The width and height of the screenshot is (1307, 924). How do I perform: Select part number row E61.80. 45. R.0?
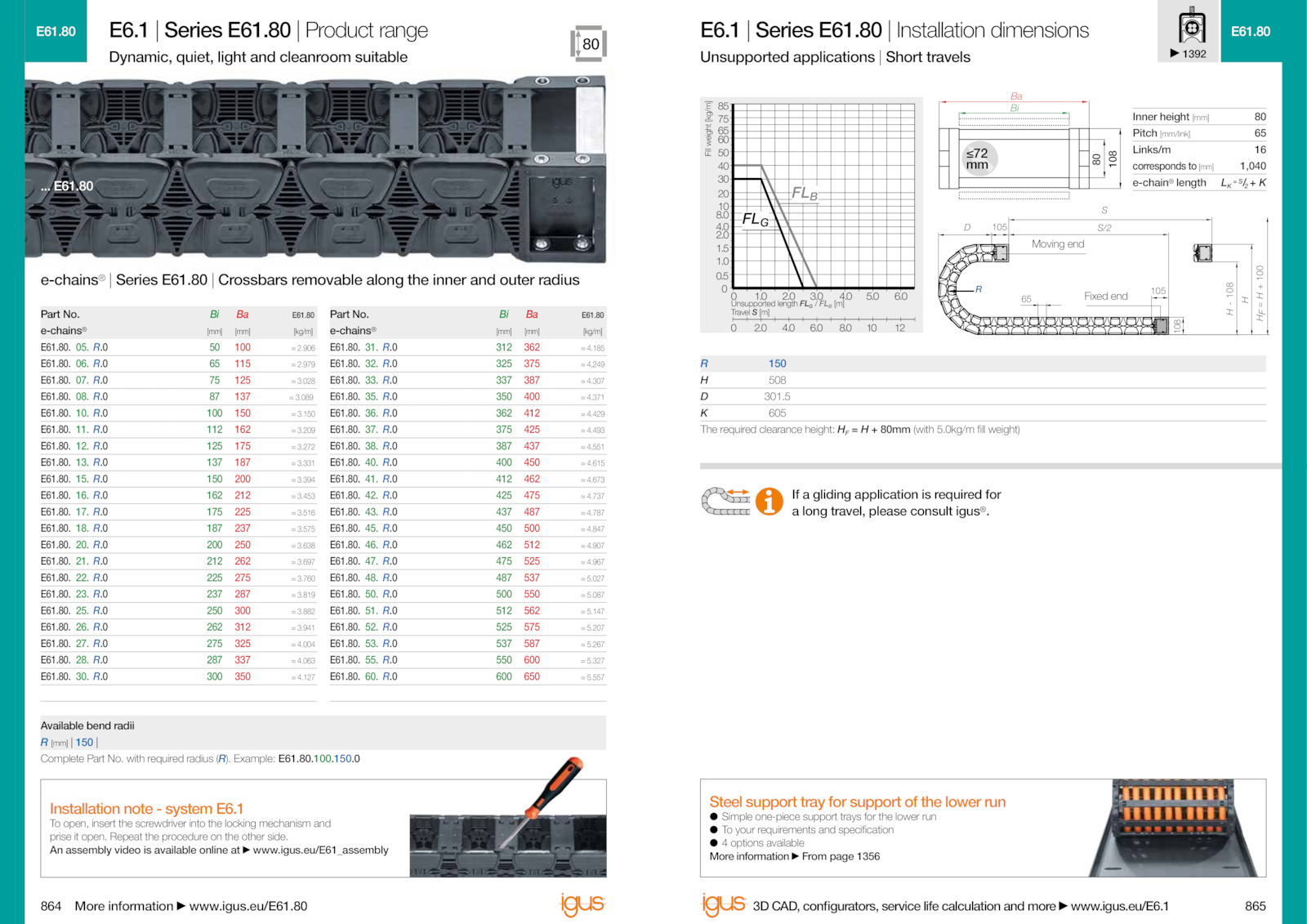pyautogui.click(x=468, y=529)
